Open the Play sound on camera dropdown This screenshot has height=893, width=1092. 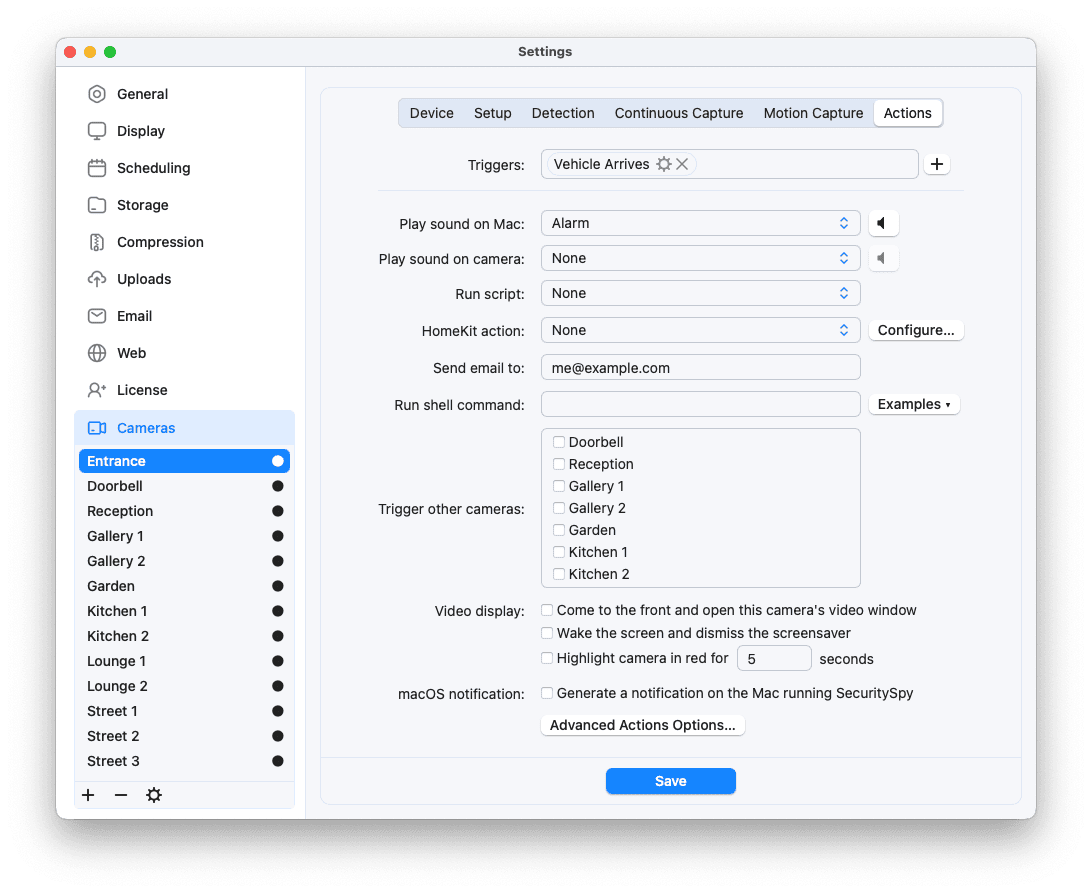(700, 258)
